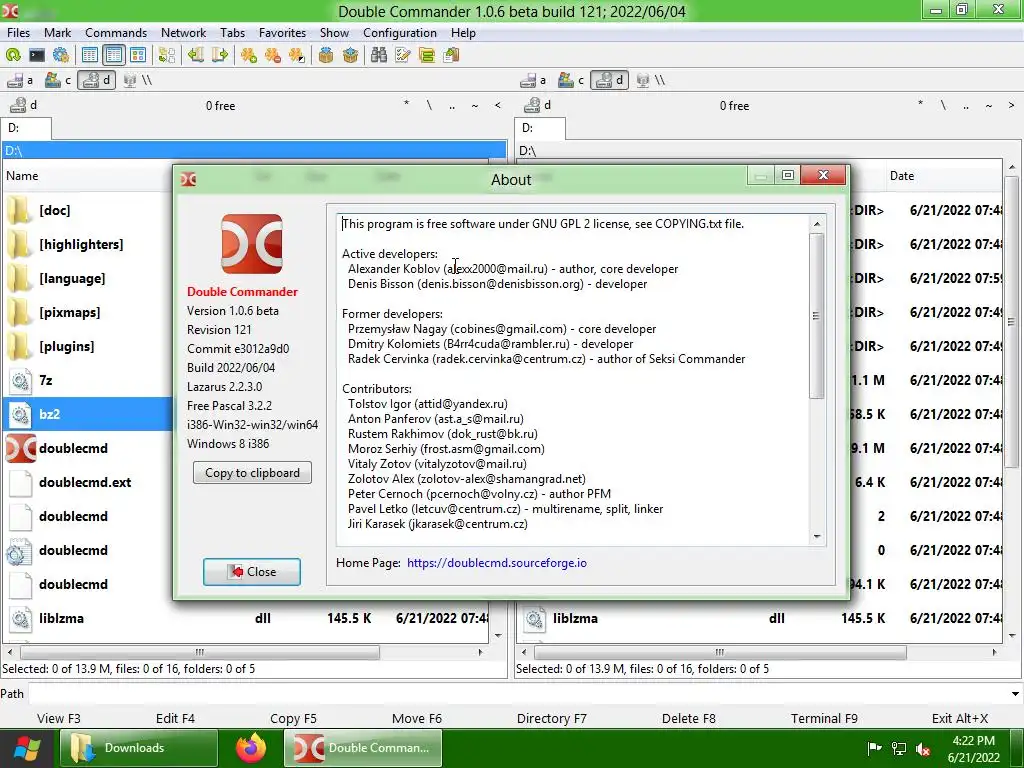Open left panel drive list button d
The height and width of the screenshot is (768, 1024).
pos(24,105)
